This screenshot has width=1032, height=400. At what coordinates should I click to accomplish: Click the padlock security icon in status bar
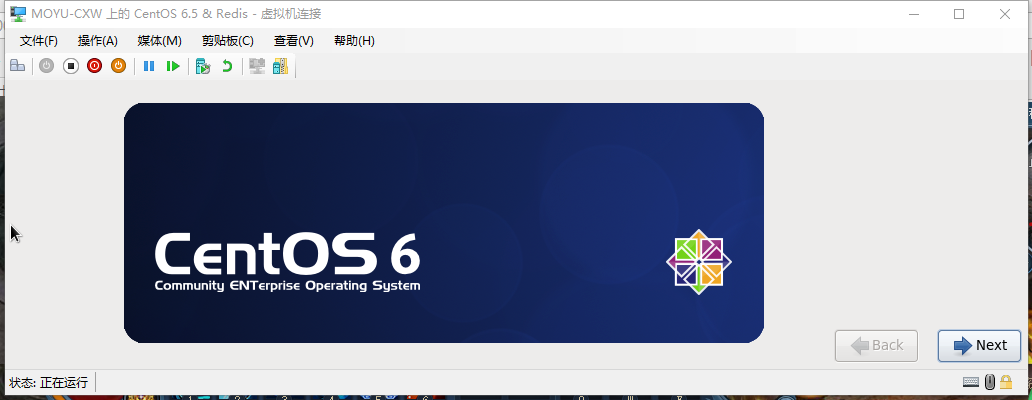tap(1006, 382)
